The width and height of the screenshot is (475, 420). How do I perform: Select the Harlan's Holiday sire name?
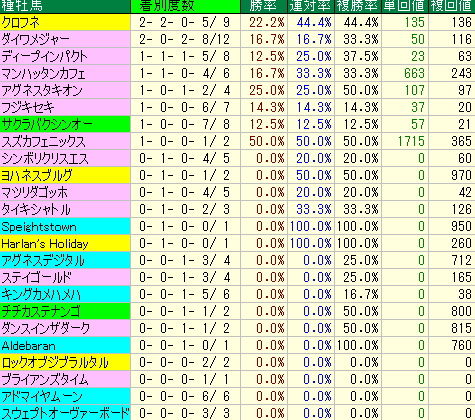coord(45,244)
